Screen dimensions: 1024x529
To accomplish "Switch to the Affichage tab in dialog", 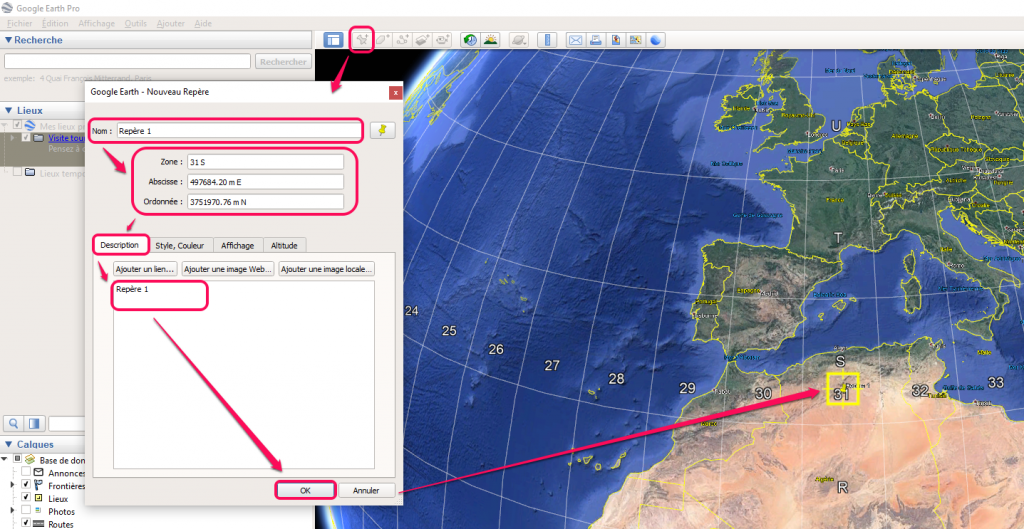I will (x=238, y=246).
